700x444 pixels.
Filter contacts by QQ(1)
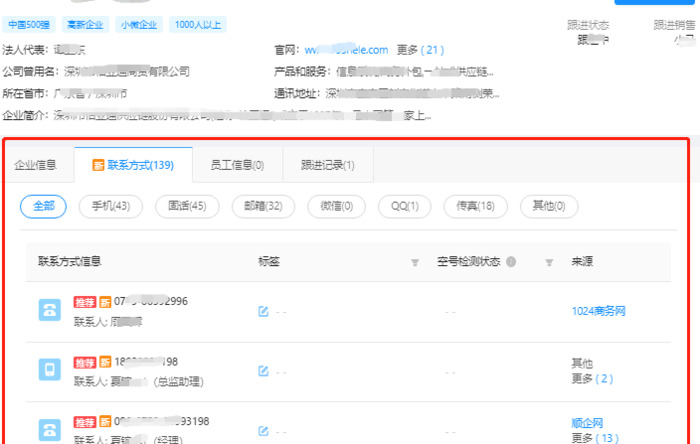pos(405,206)
